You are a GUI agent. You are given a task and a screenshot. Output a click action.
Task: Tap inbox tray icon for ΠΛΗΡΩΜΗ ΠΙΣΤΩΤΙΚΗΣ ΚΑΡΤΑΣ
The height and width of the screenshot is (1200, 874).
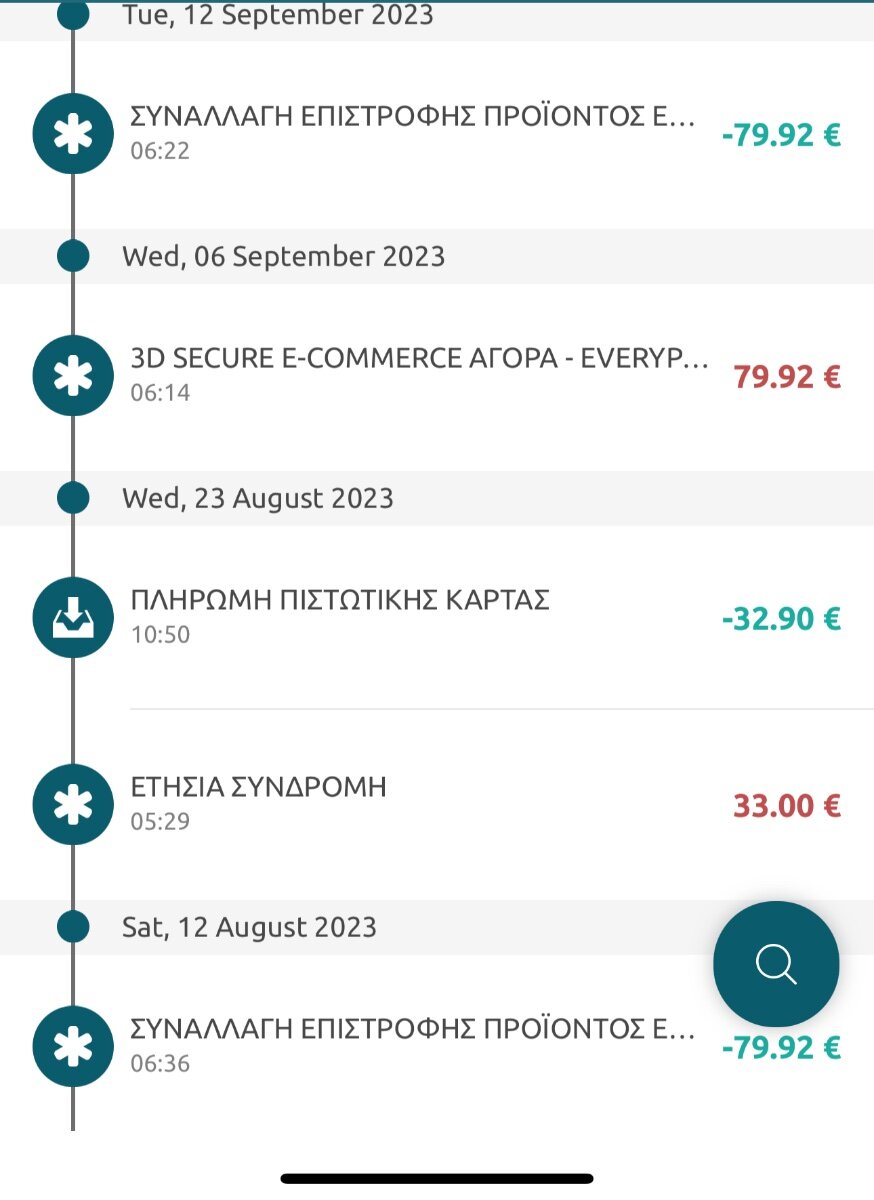pyautogui.click(x=73, y=618)
